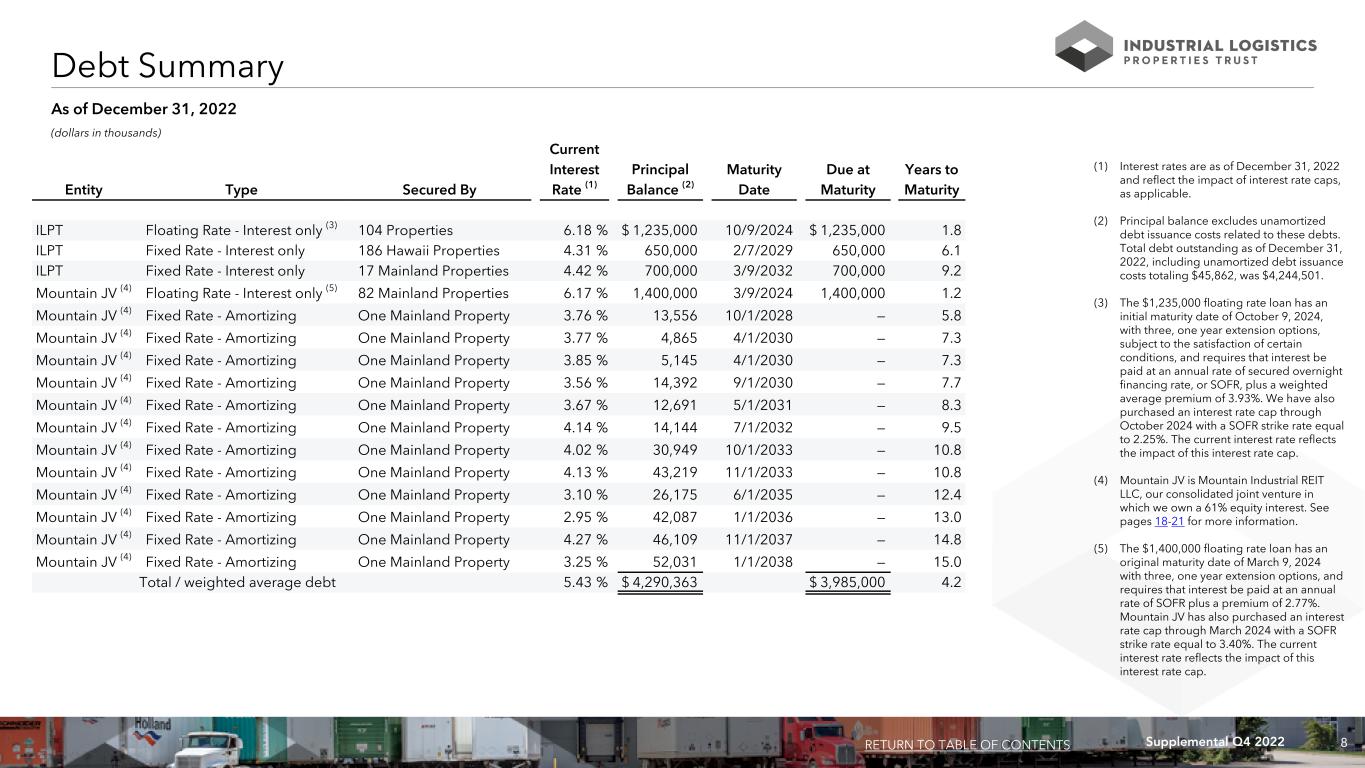Follow the page 21 link in footnote 4

point(1177,521)
